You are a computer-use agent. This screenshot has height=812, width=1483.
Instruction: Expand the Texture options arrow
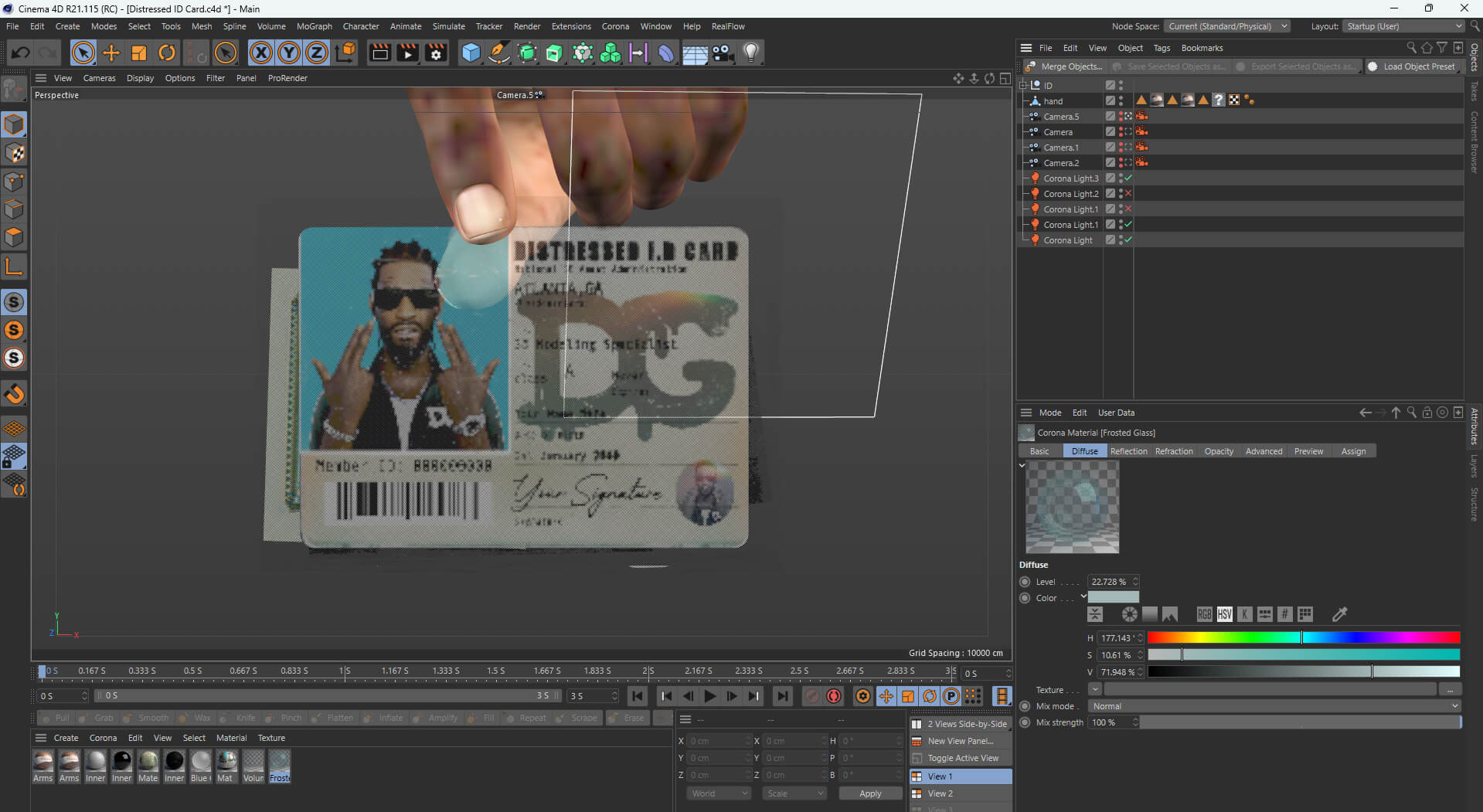coord(1095,689)
